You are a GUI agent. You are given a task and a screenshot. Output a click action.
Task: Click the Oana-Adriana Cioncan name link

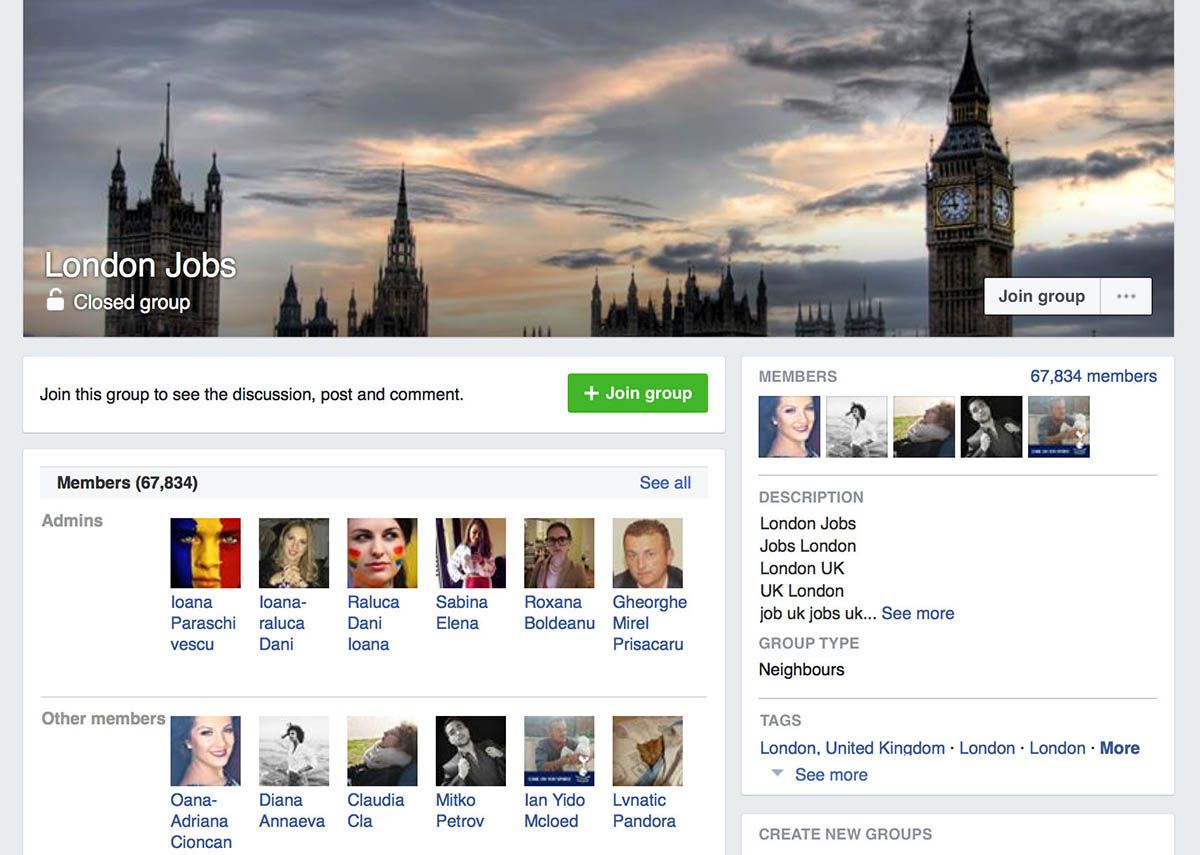click(x=201, y=821)
